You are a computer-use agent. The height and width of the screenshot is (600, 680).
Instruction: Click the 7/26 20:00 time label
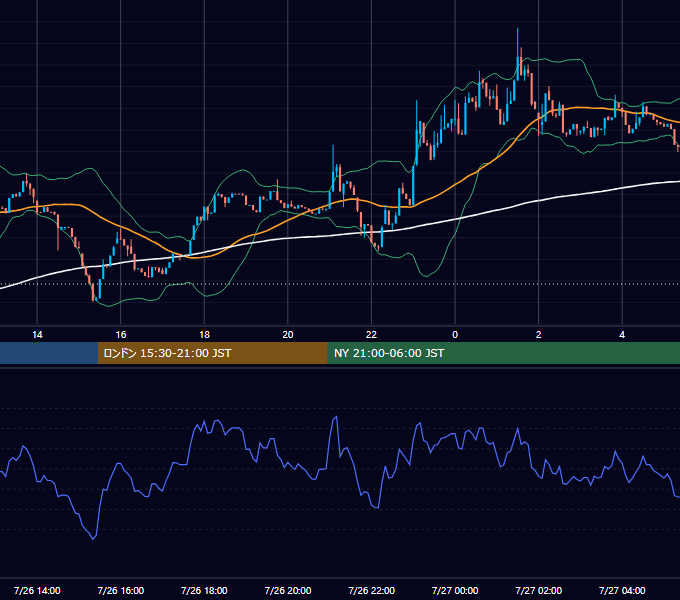click(x=288, y=590)
